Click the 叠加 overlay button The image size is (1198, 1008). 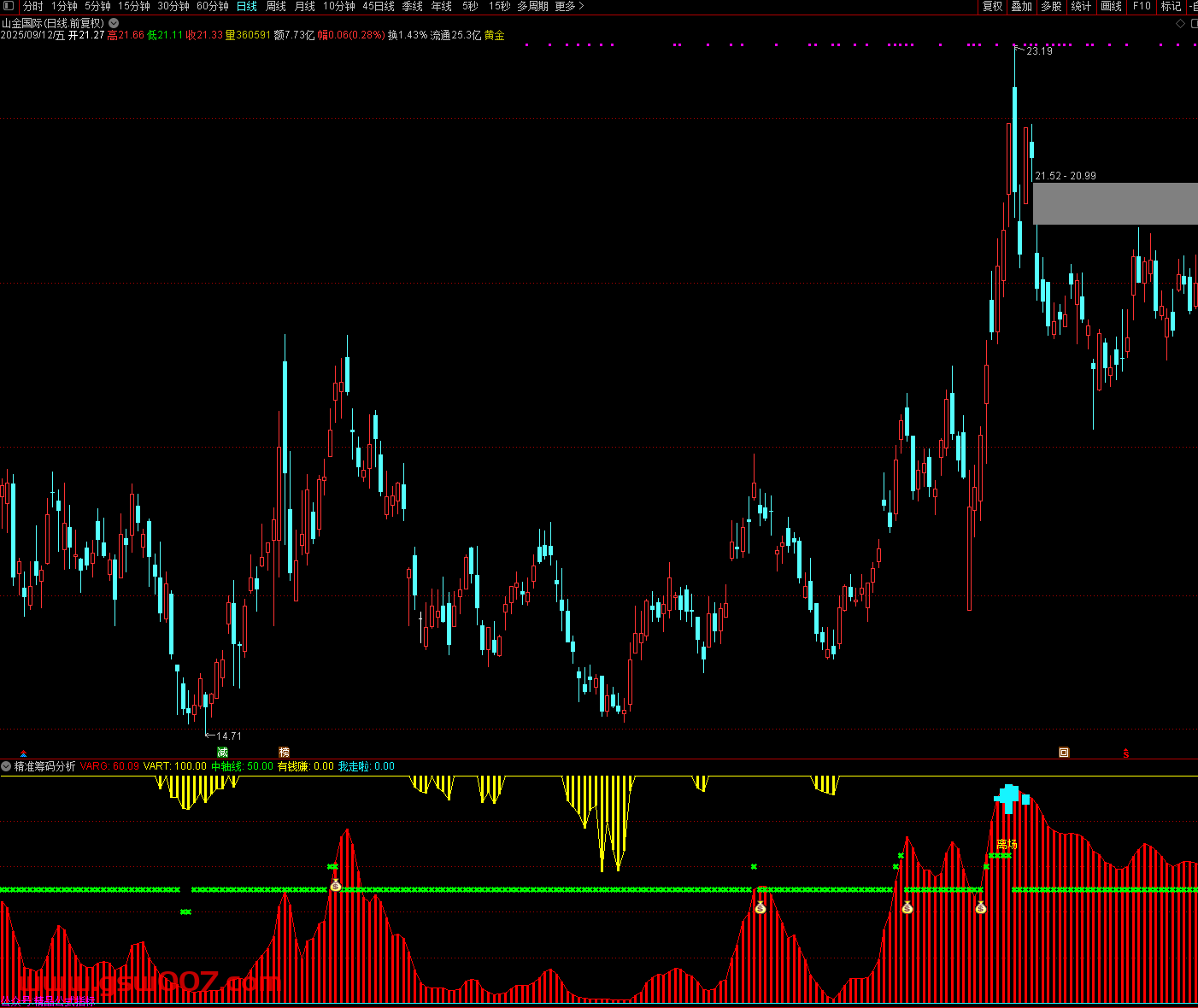click(1021, 6)
